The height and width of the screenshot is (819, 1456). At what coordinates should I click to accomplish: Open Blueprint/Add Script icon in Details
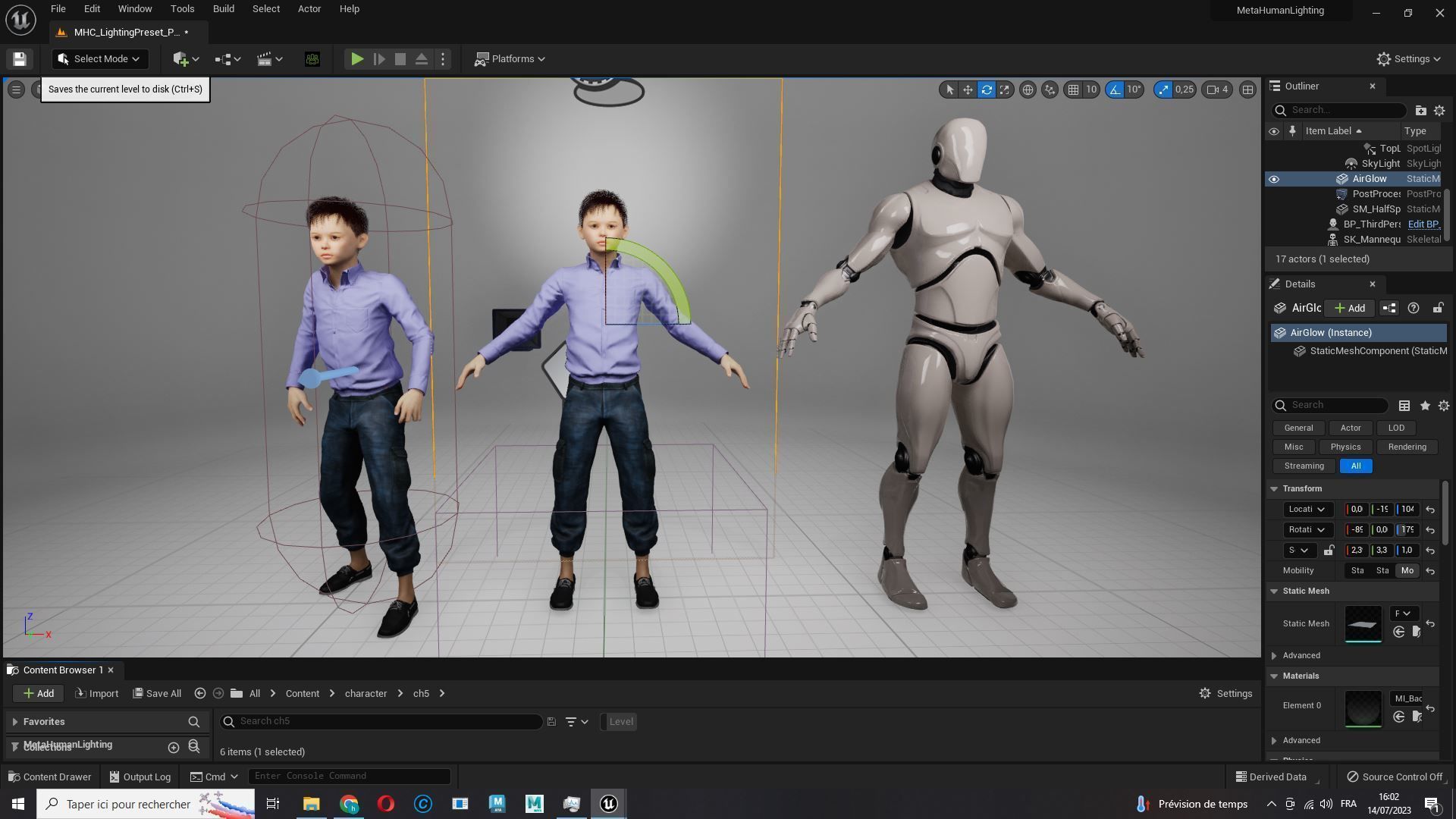1389,308
